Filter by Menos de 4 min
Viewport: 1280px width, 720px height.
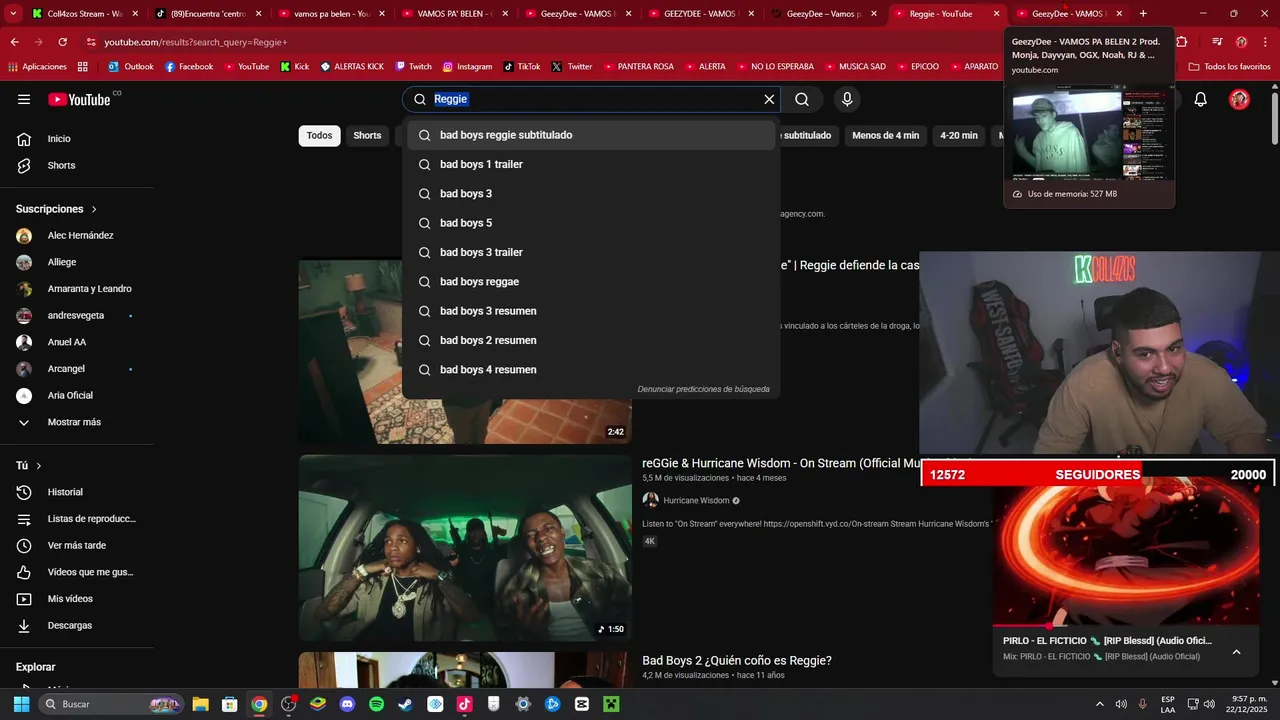885,136
